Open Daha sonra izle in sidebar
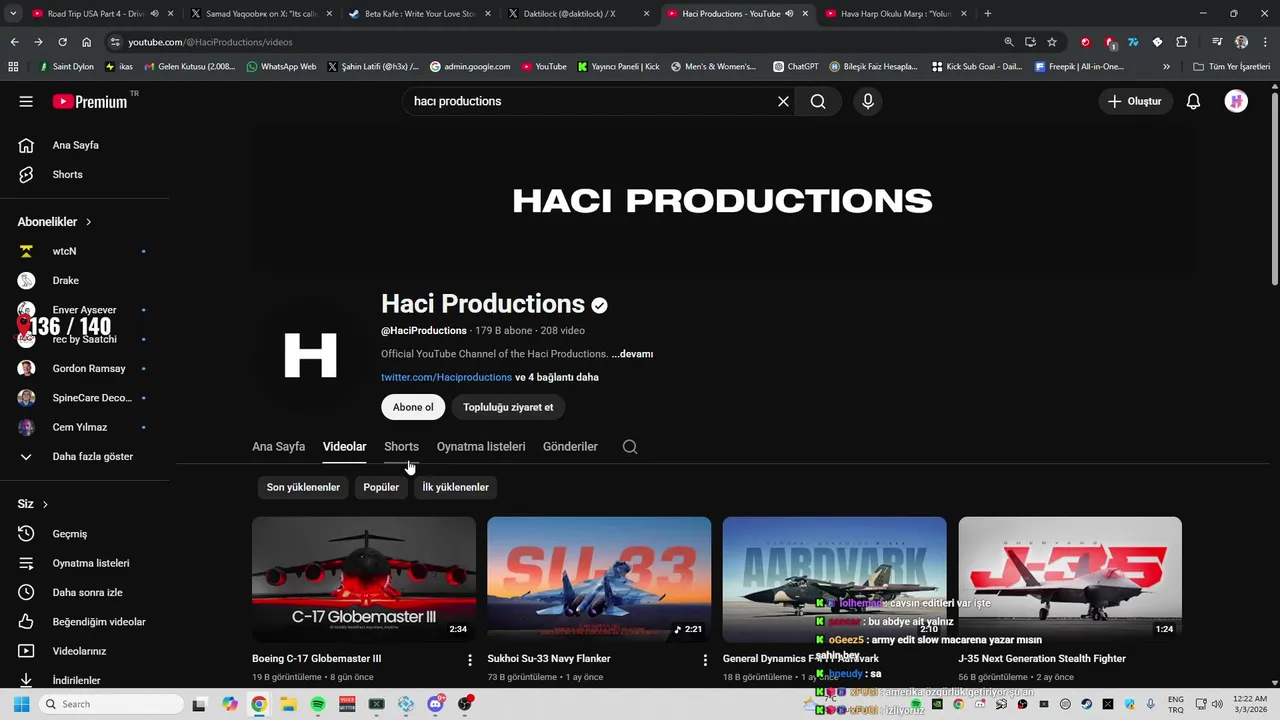The height and width of the screenshot is (720, 1280). tap(85, 592)
